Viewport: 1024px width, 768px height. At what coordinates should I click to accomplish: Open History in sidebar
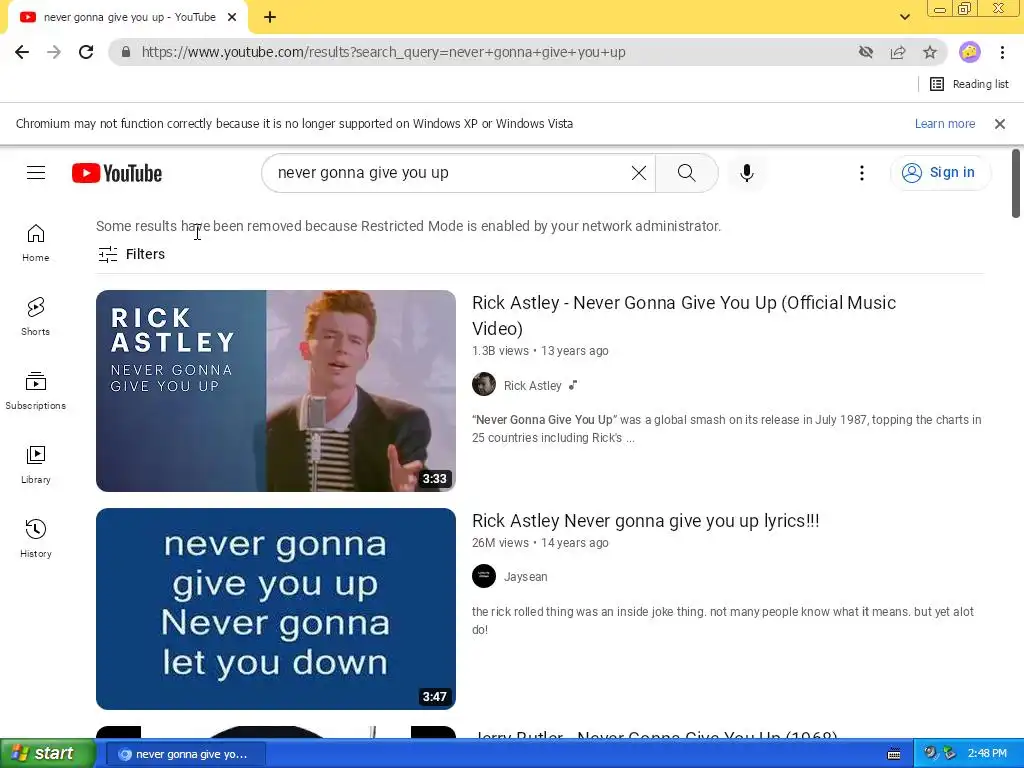click(x=36, y=539)
